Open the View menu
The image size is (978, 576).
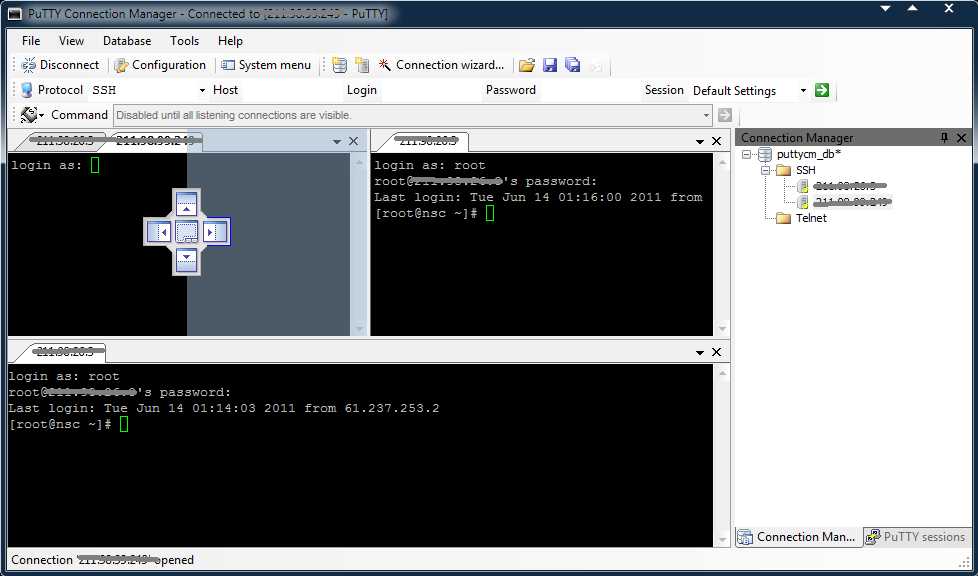pos(71,41)
